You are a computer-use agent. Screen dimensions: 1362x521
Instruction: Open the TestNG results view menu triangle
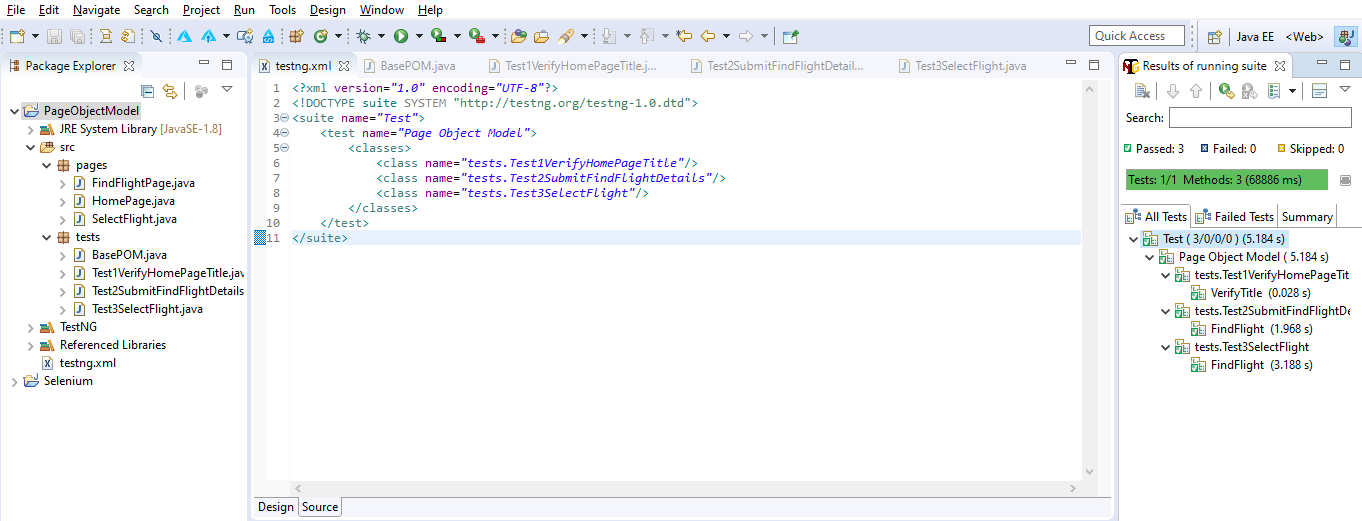1343,90
